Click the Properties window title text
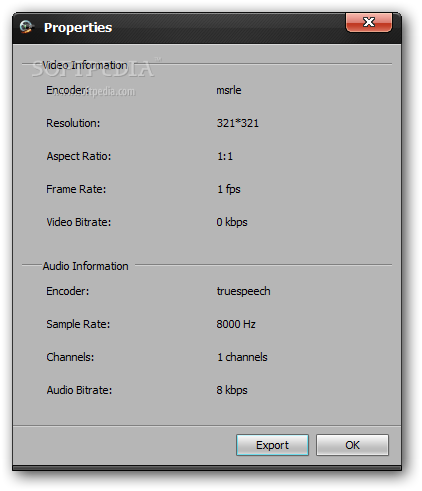 tap(78, 28)
